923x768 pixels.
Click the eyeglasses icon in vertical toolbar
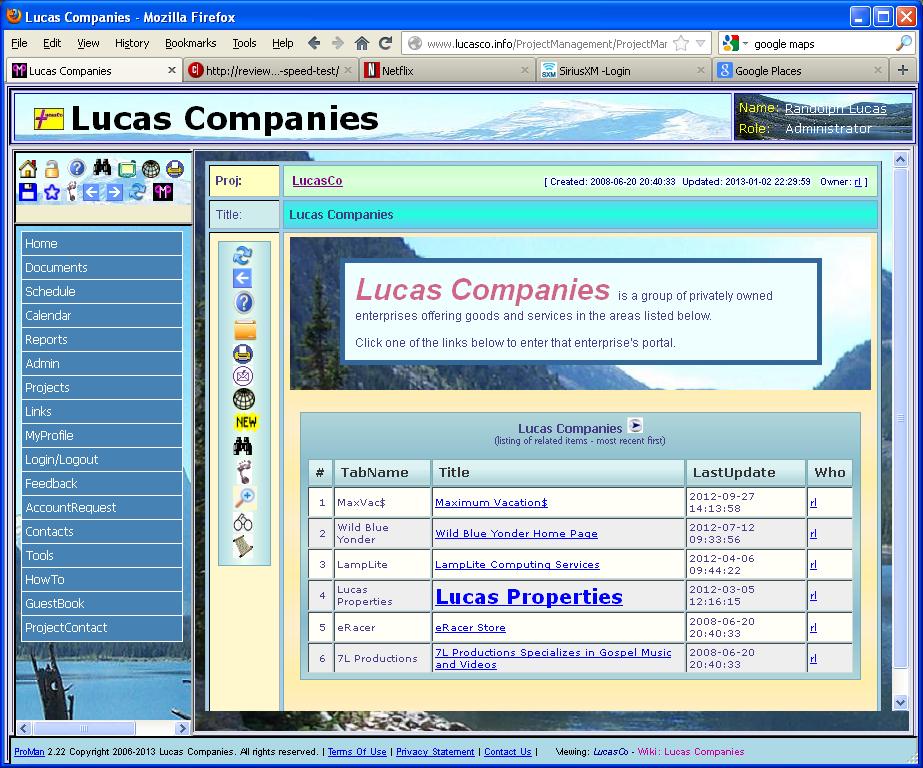(x=243, y=522)
